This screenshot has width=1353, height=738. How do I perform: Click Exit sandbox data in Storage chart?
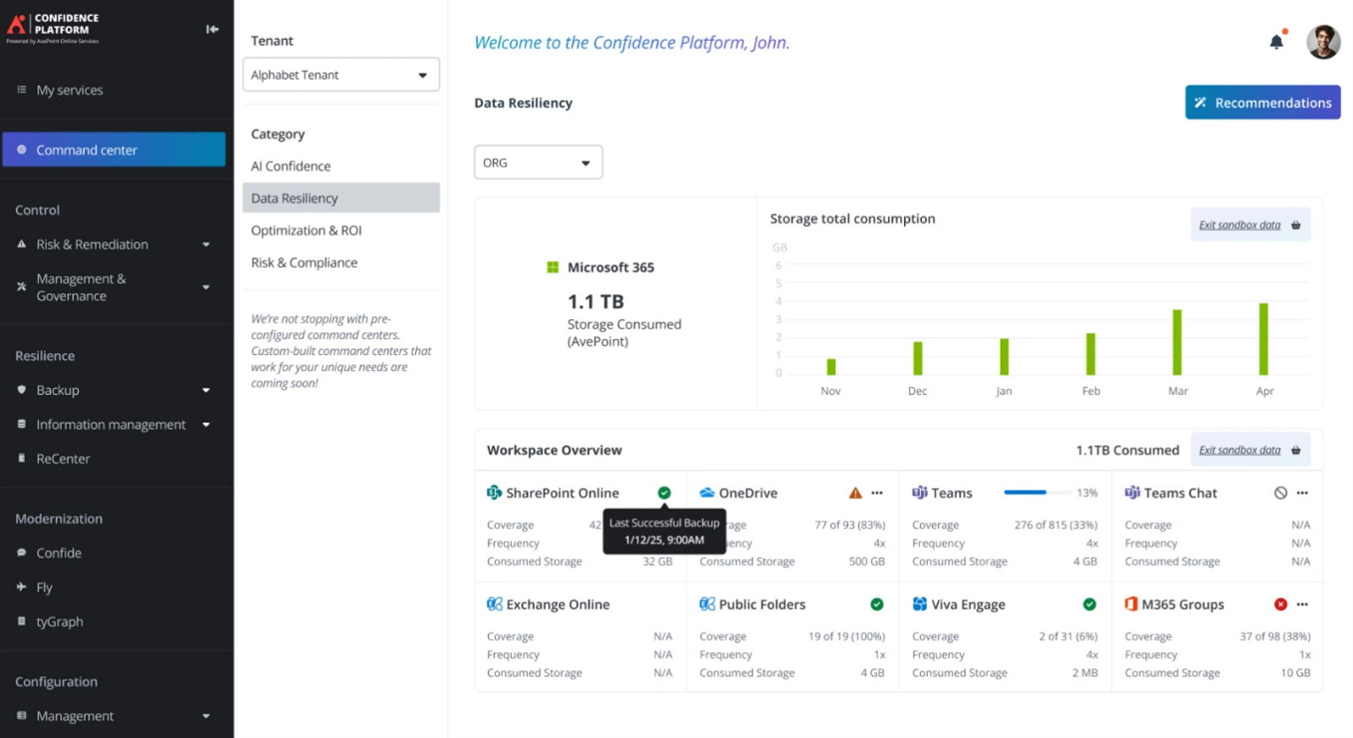point(1240,225)
